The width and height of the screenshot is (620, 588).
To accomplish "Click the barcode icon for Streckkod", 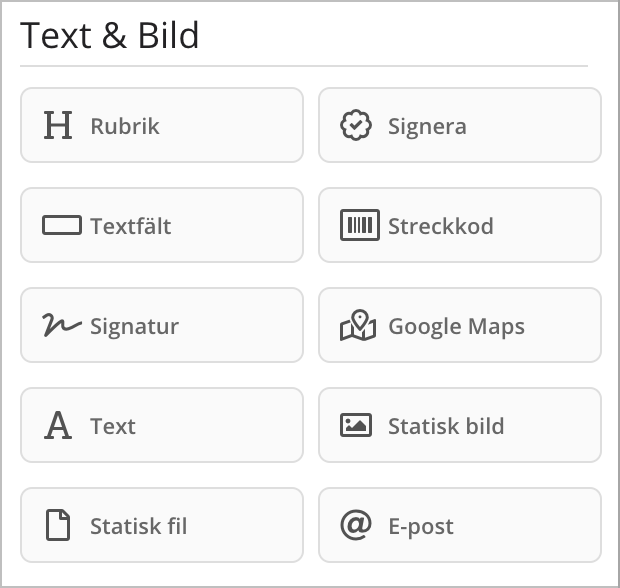I will pyautogui.click(x=359, y=225).
